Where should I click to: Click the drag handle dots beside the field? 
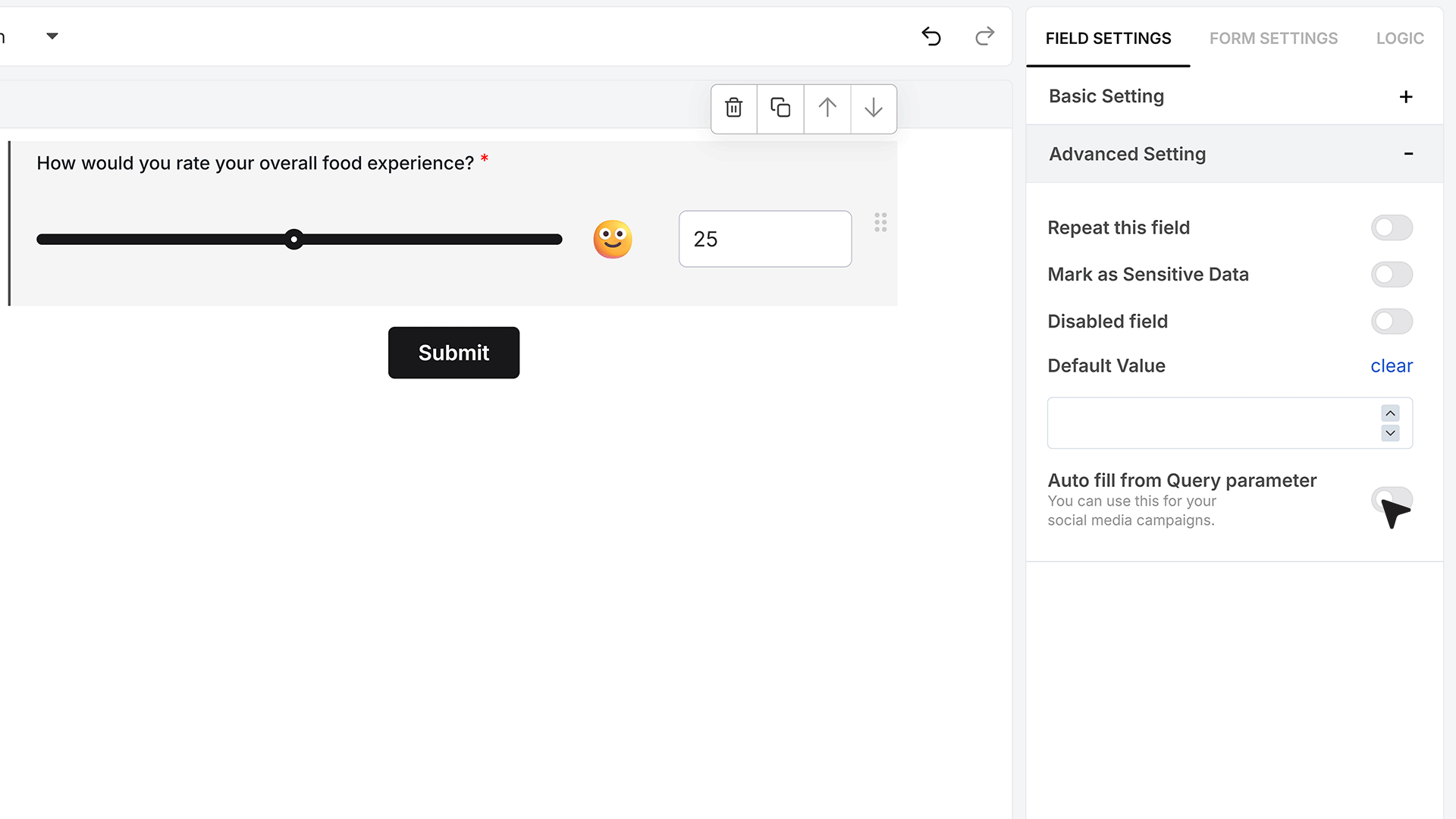tap(880, 222)
